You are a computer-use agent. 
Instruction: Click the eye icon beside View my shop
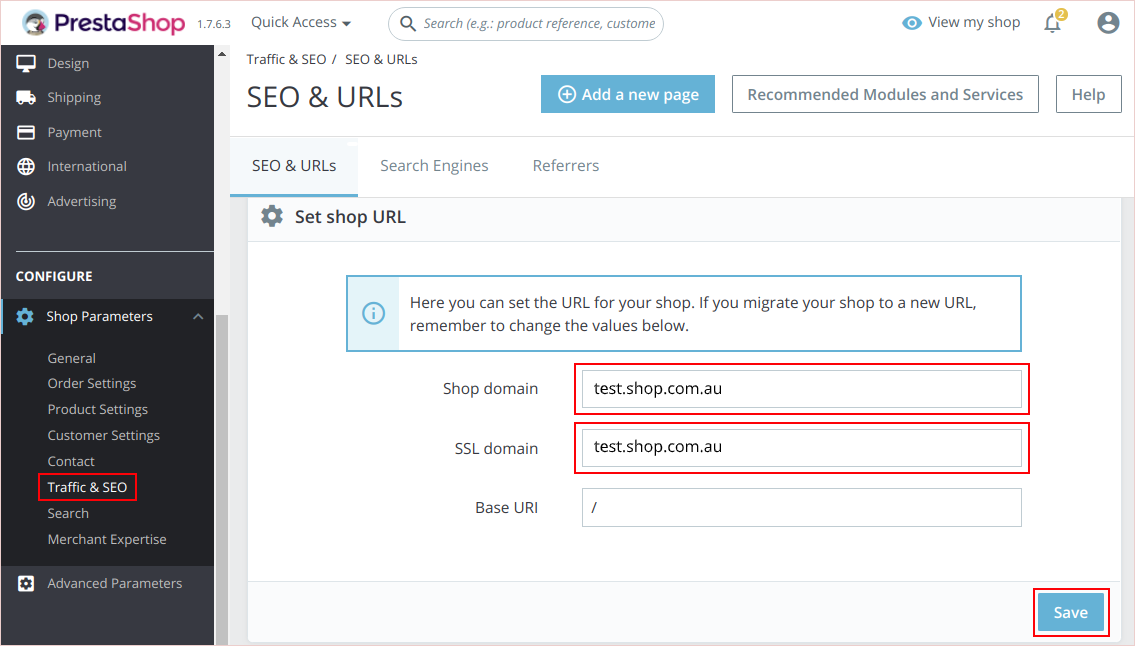click(911, 23)
